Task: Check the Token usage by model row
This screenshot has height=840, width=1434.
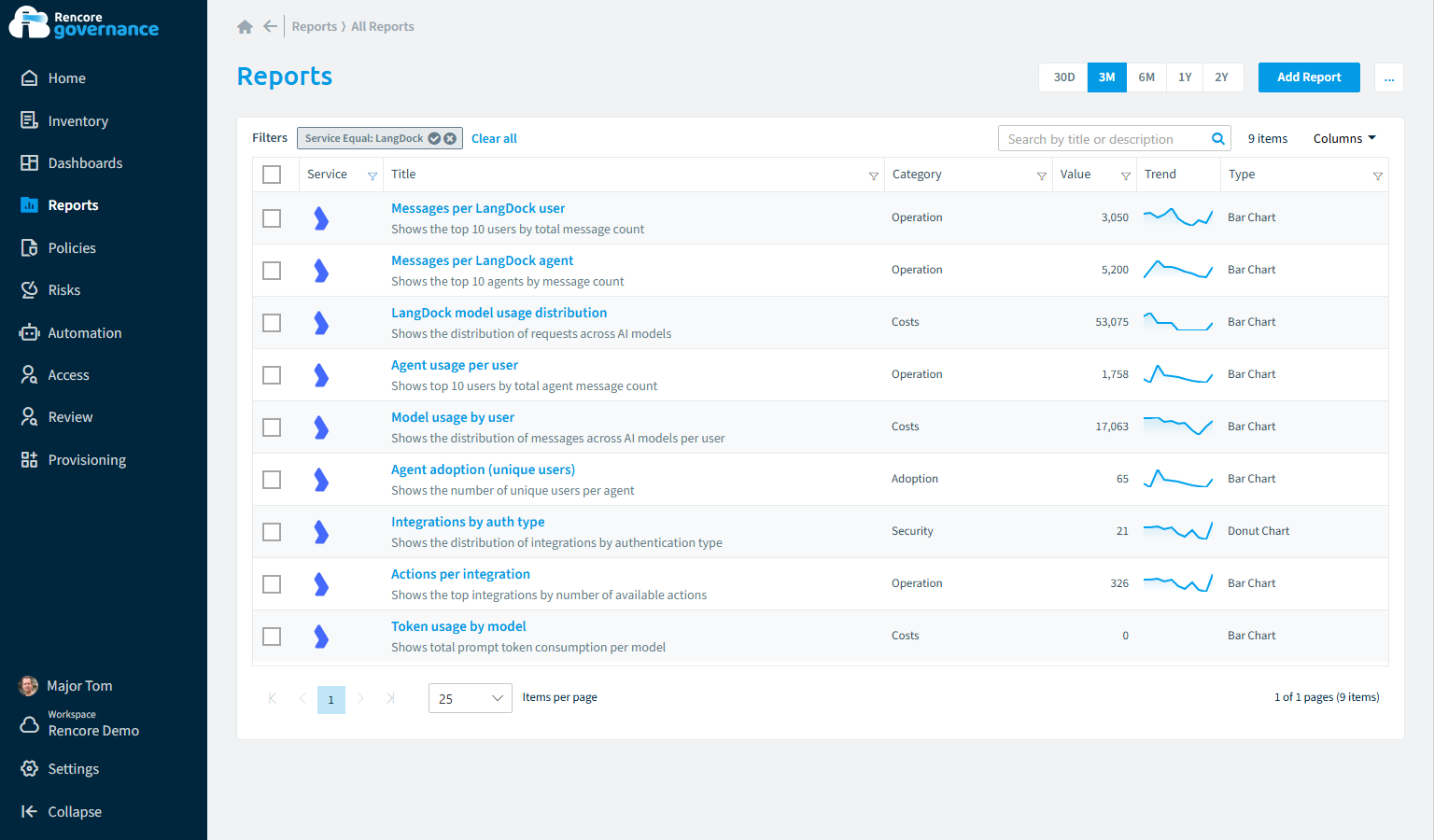Action: (x=272, y=637)
